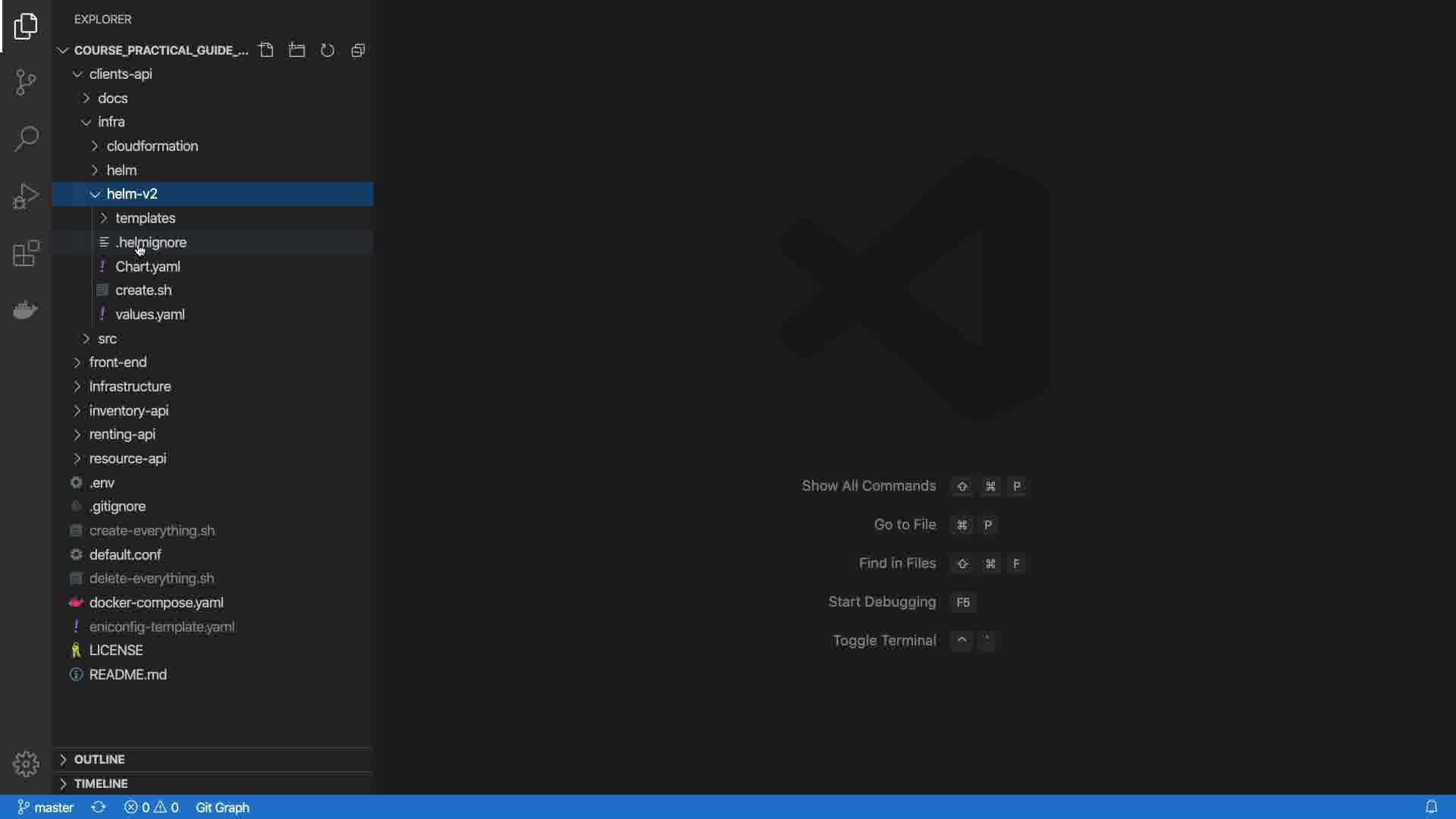Click the New Folder icon in Explorer

297,50
